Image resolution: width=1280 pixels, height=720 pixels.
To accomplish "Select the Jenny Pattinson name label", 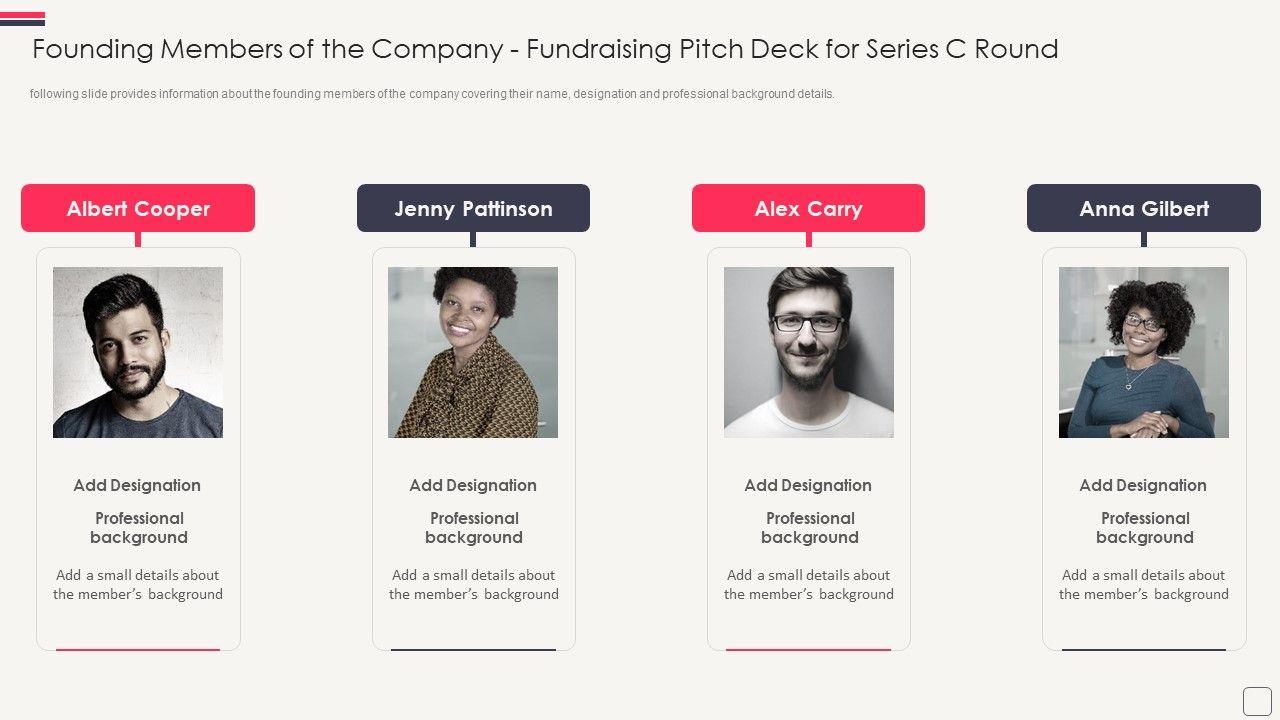I will [x=473, y=208].
